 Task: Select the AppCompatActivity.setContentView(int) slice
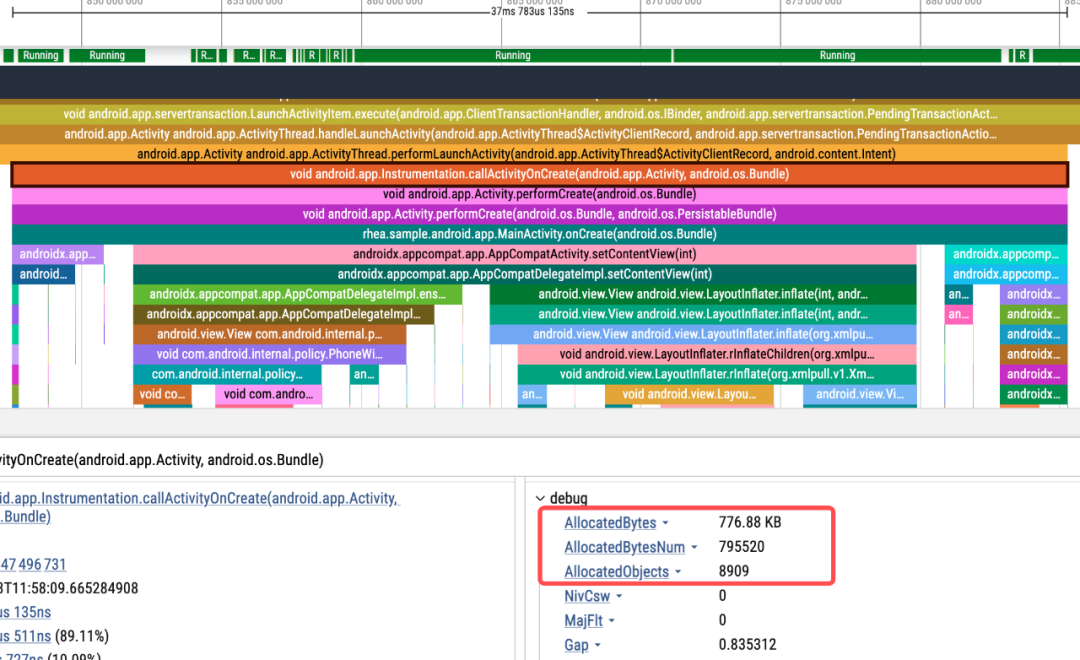[524, 254]
